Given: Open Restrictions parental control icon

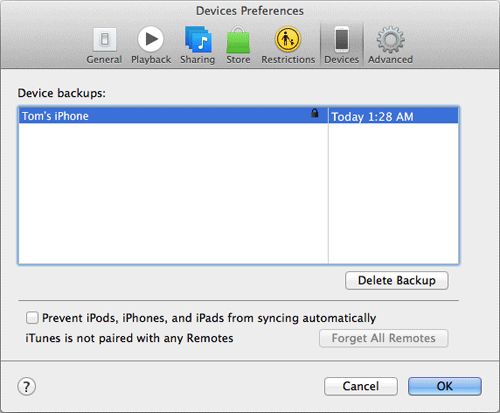Looking at the screenshot, I should click(288, 39).
